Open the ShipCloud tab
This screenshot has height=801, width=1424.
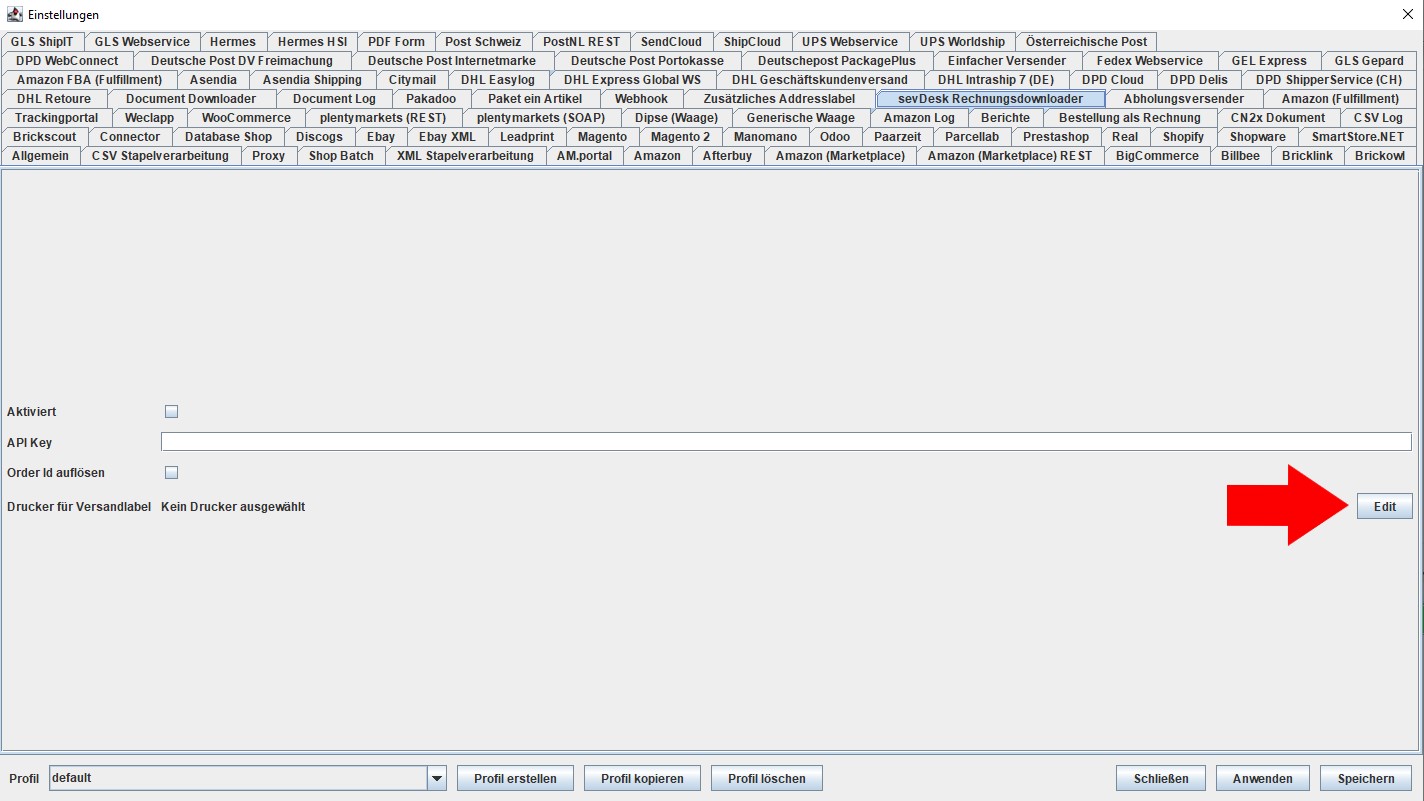pos(752,42)
